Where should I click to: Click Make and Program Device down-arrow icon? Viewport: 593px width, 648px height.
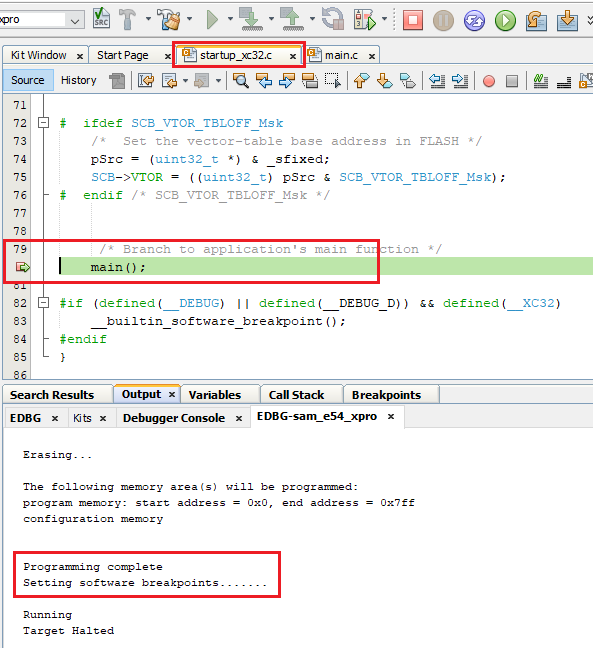pyautogui.click(x=251, y=19)
